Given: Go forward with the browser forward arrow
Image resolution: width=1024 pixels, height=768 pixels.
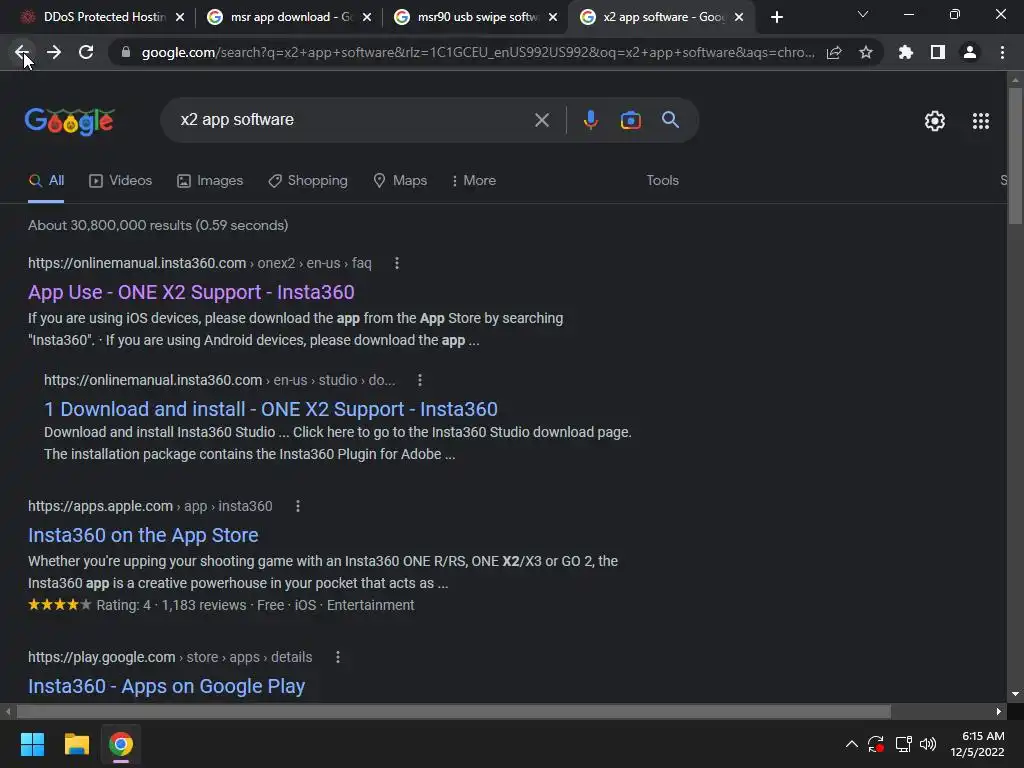Looking at the screenshot, I should pos(54,52).
